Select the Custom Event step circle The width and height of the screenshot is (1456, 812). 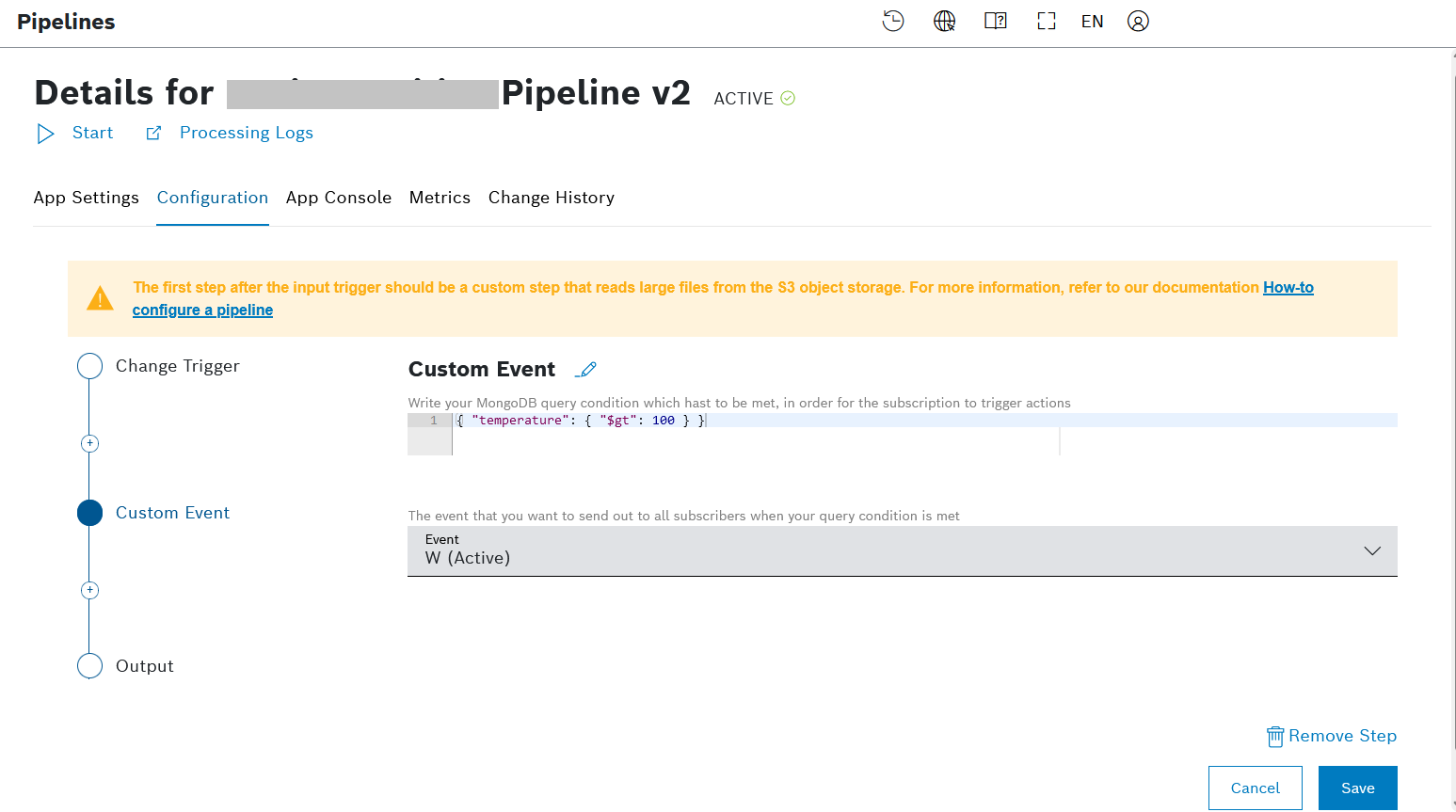click(89, 513)
